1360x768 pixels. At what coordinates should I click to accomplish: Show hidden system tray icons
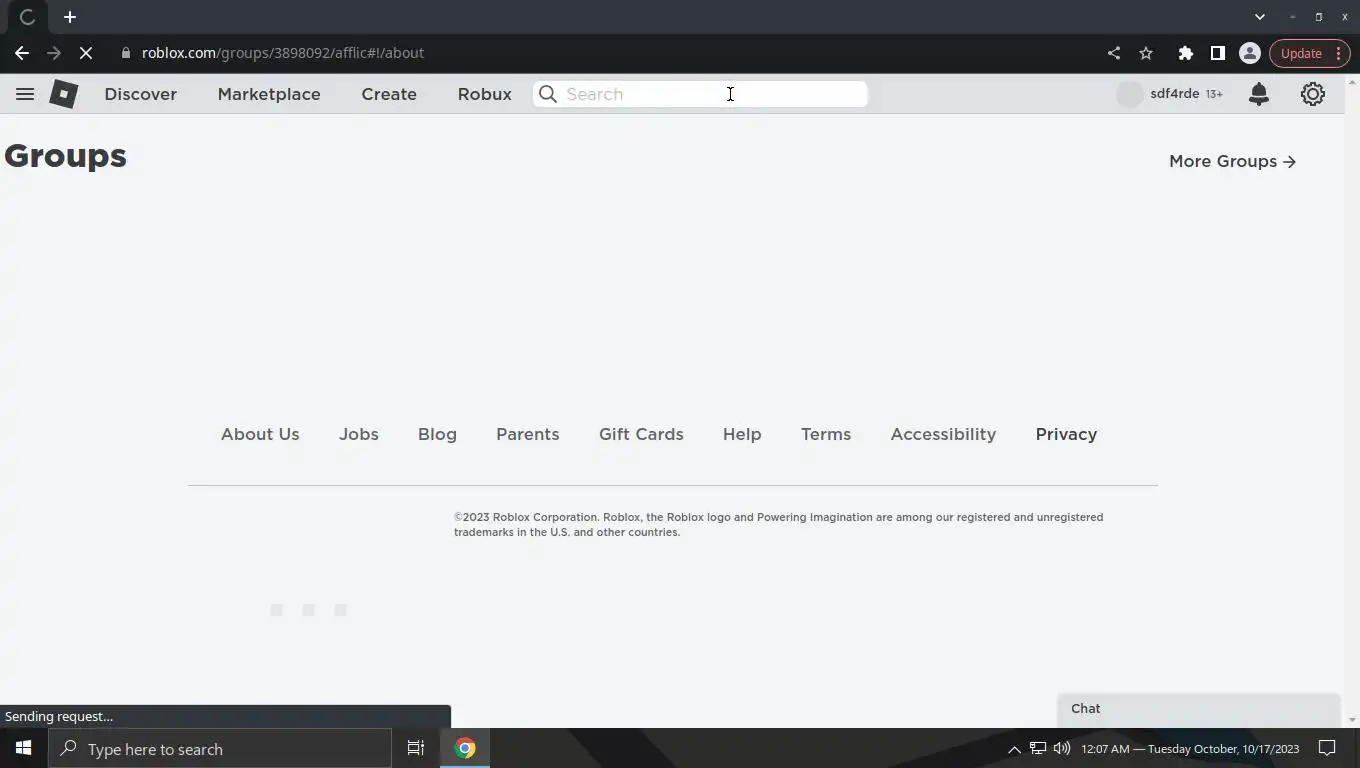(1014, 749)
